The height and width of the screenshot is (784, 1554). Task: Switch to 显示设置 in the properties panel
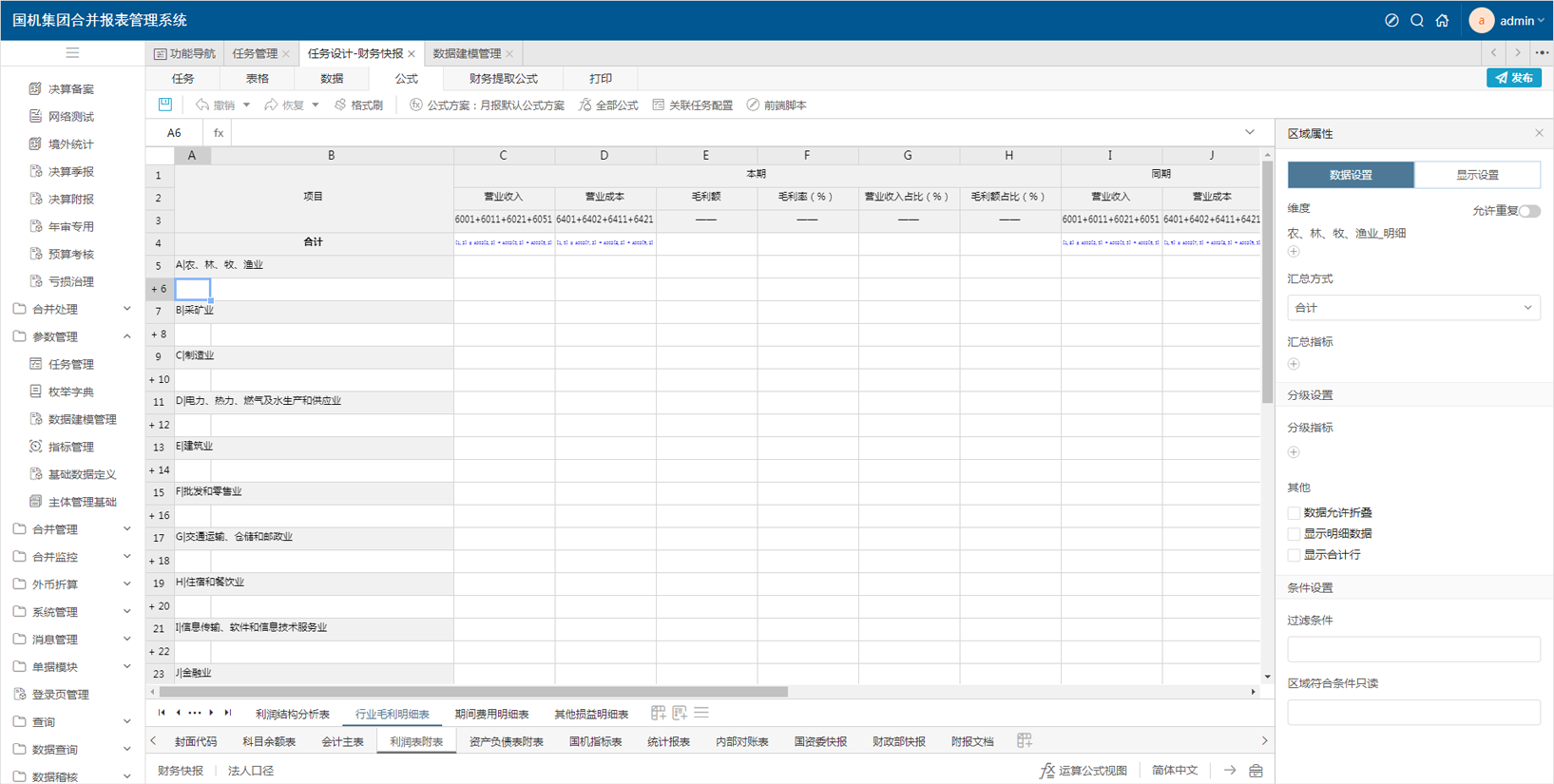[x=1477, y=175]
